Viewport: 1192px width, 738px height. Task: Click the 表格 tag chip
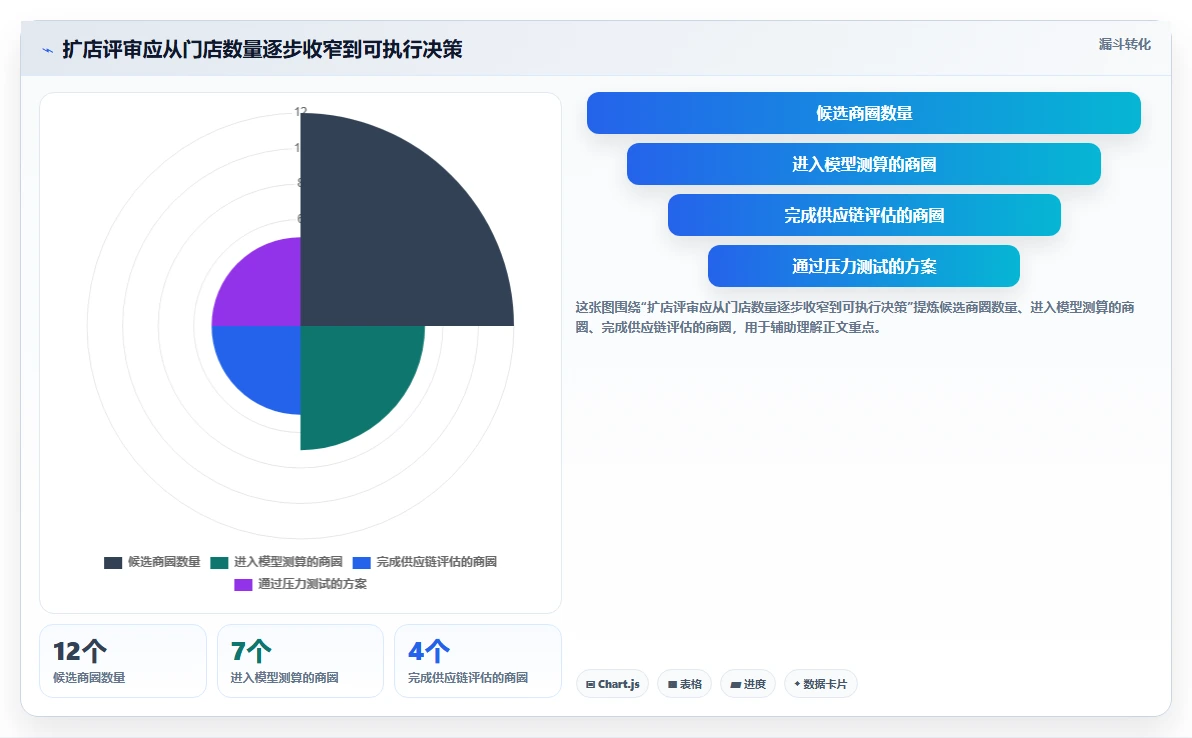685,684
